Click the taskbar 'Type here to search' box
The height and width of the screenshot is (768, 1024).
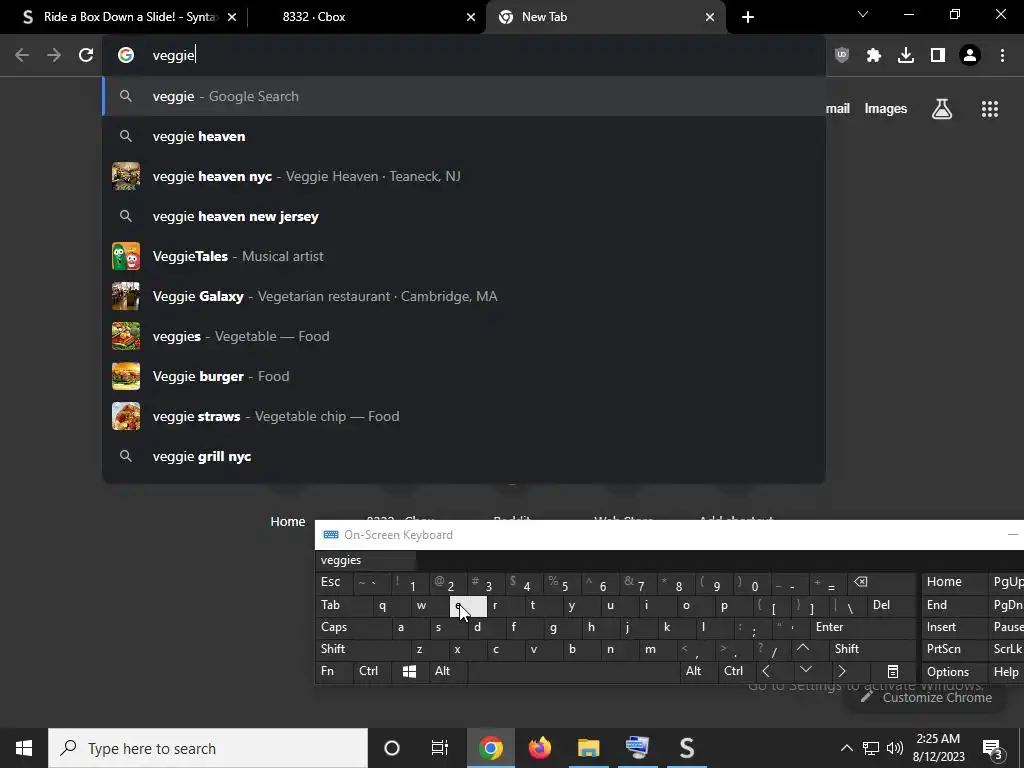[208, 748]
